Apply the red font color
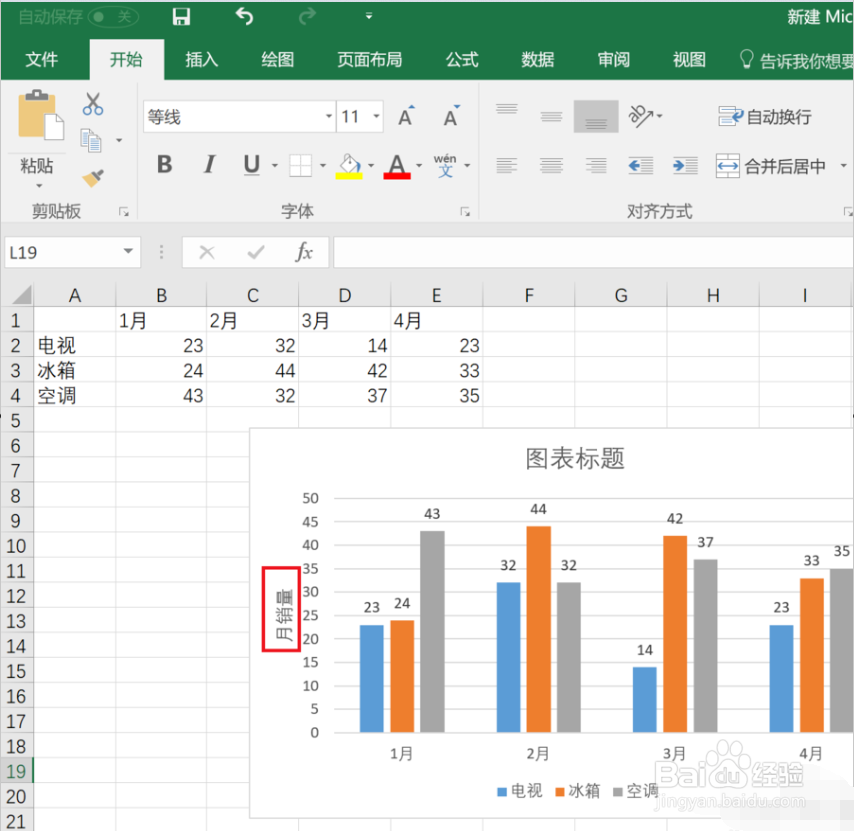The image size is (854, 831). 397,166
